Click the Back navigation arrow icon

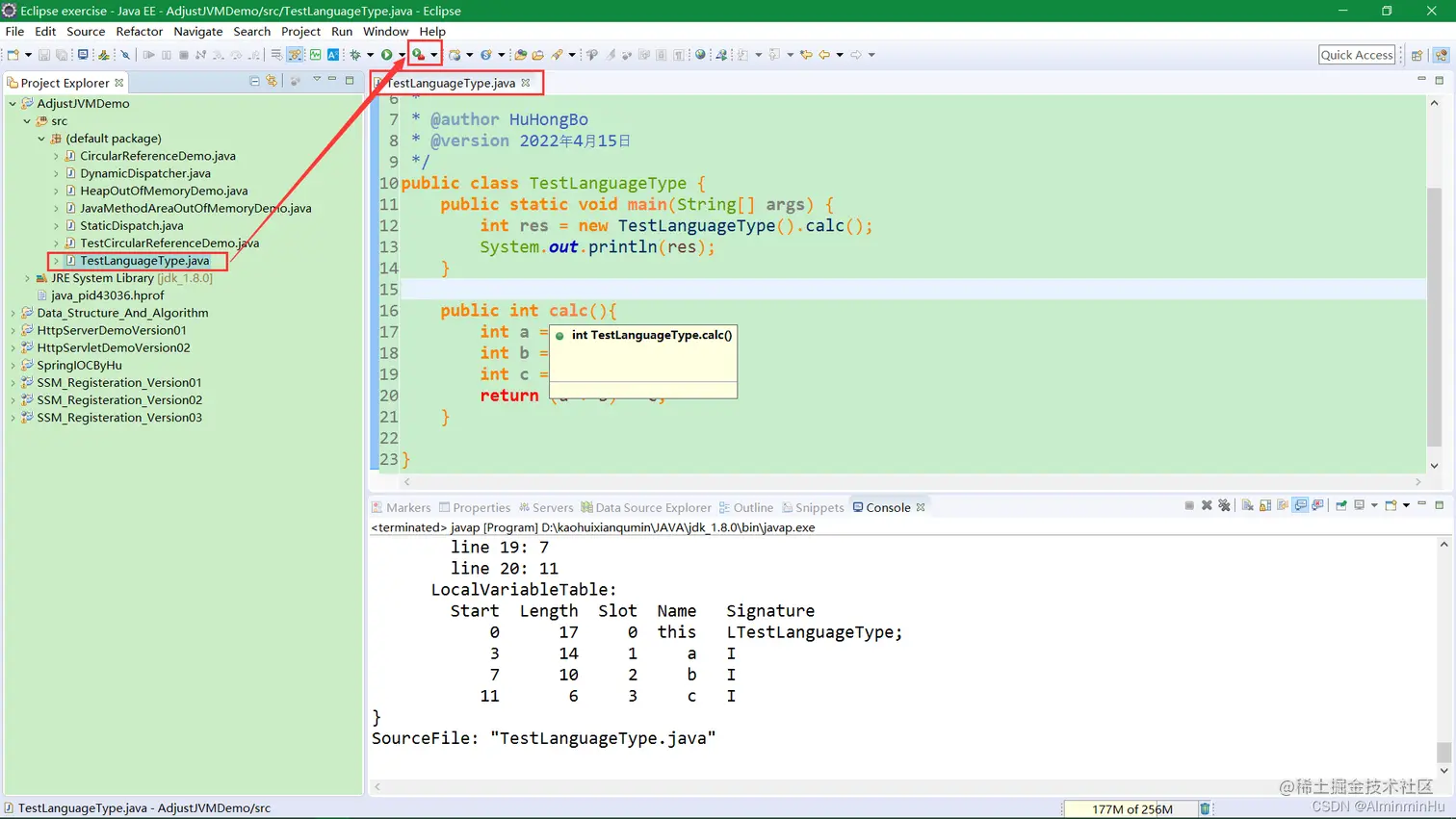(x=824, y=55)
